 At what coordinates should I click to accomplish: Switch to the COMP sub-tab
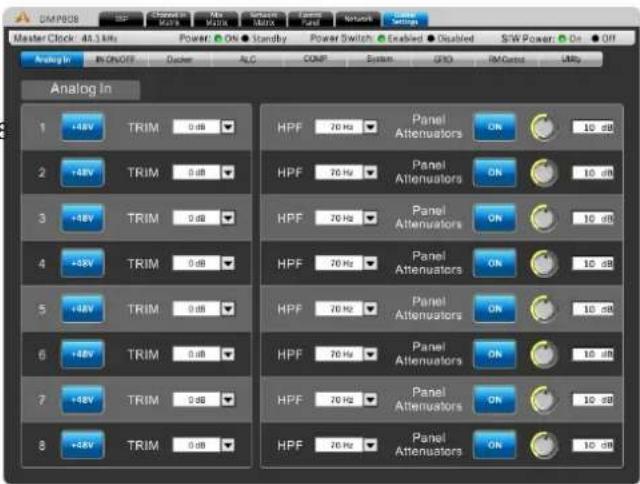coord(315,60)
